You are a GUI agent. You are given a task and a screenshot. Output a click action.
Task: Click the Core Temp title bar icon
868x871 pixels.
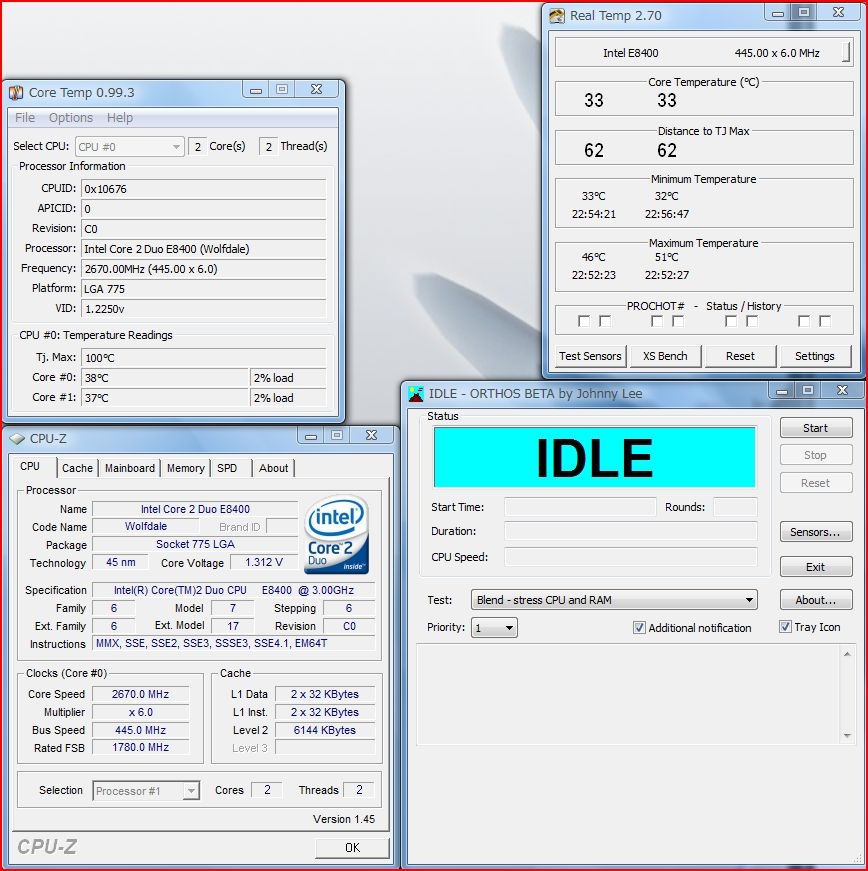(16, 92)
